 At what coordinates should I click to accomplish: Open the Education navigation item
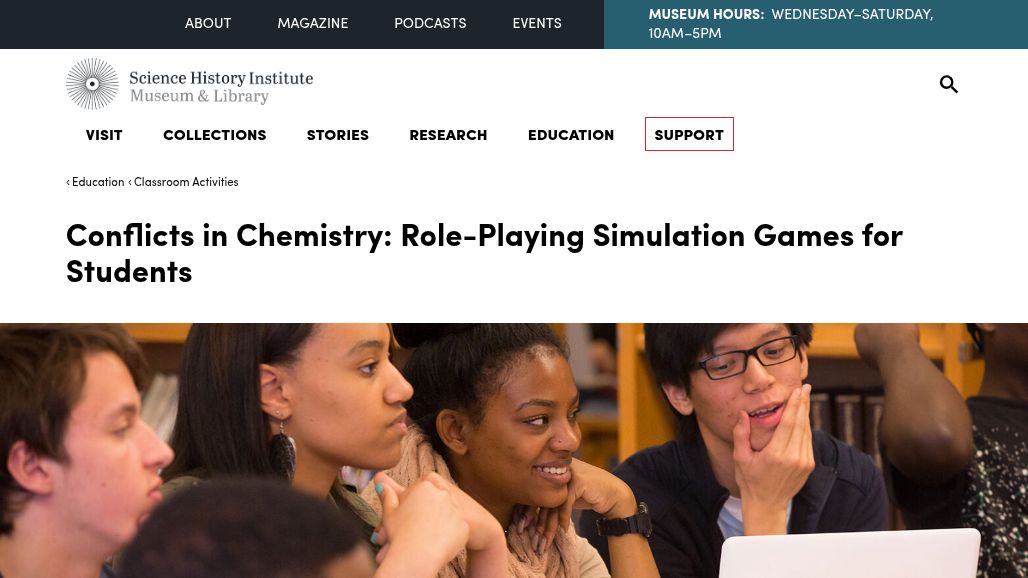tap(571, 135)
